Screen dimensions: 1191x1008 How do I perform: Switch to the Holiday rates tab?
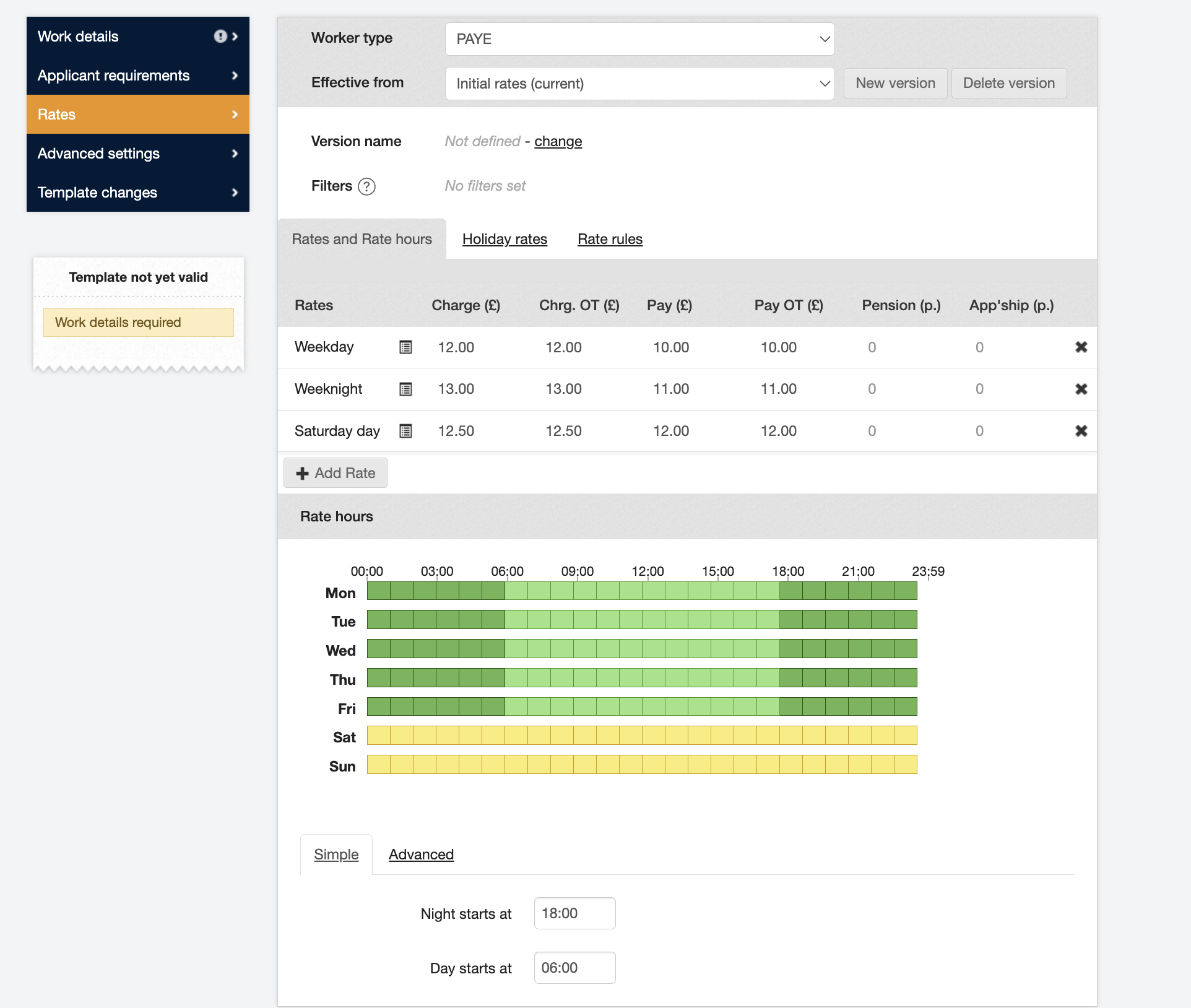click(505, 239)
